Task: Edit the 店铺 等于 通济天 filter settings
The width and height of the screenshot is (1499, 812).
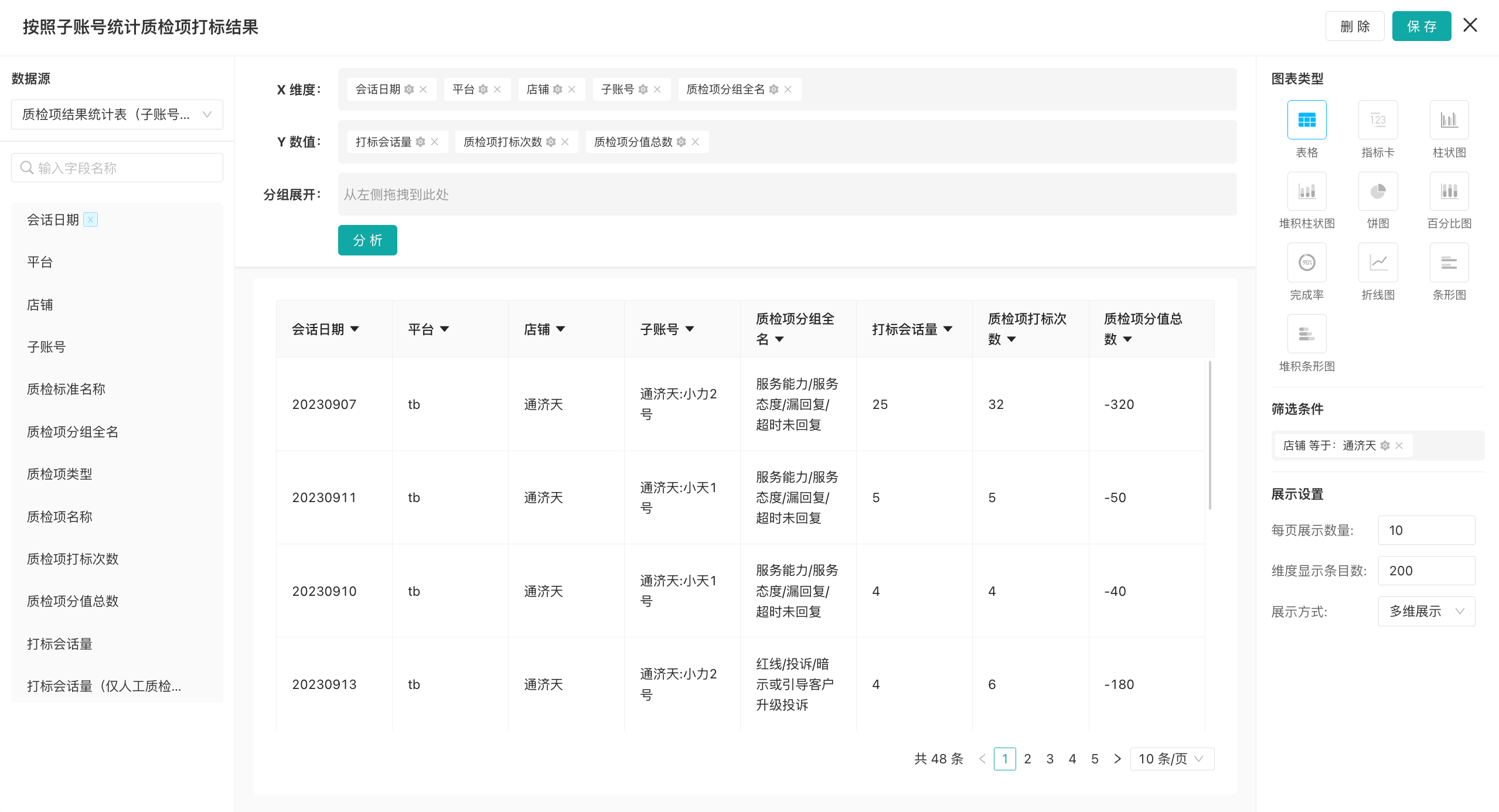Action: click(x=1385, y=446)
